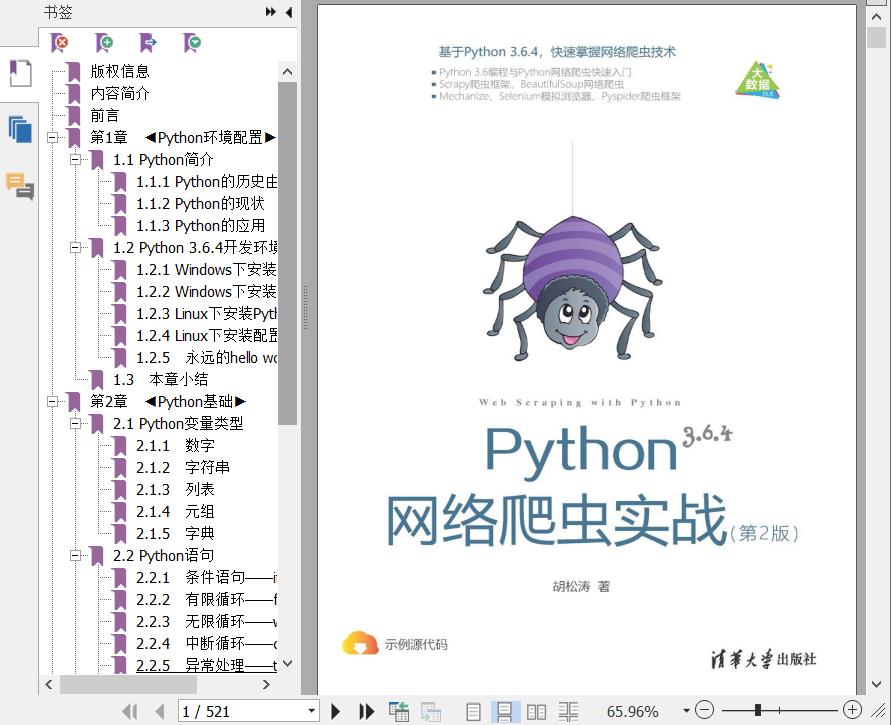
Task: Jump to bookmark 1.1.1 Python的历史
Action: (207, 182)
